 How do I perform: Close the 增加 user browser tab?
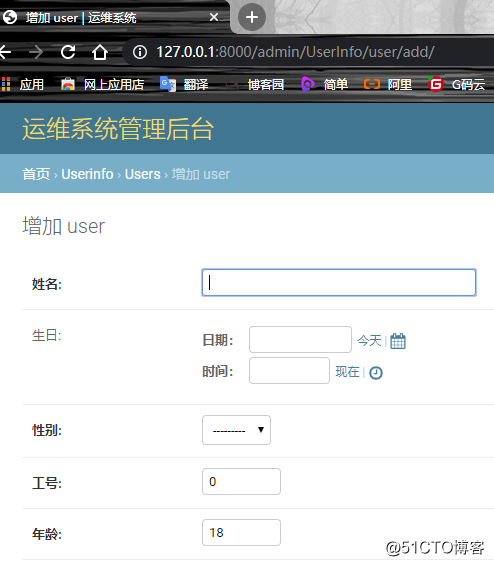pyautogui.click(x=214, y=17)
